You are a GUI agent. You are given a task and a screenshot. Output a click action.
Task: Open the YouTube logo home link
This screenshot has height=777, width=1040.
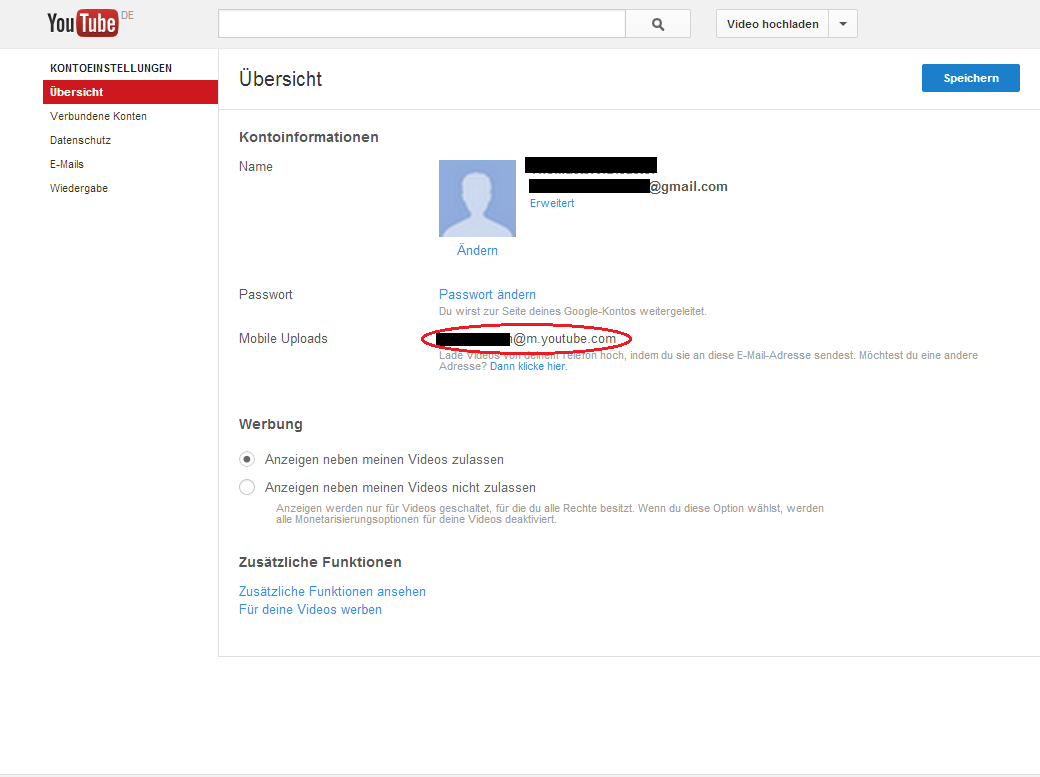[x=82, y=23]
